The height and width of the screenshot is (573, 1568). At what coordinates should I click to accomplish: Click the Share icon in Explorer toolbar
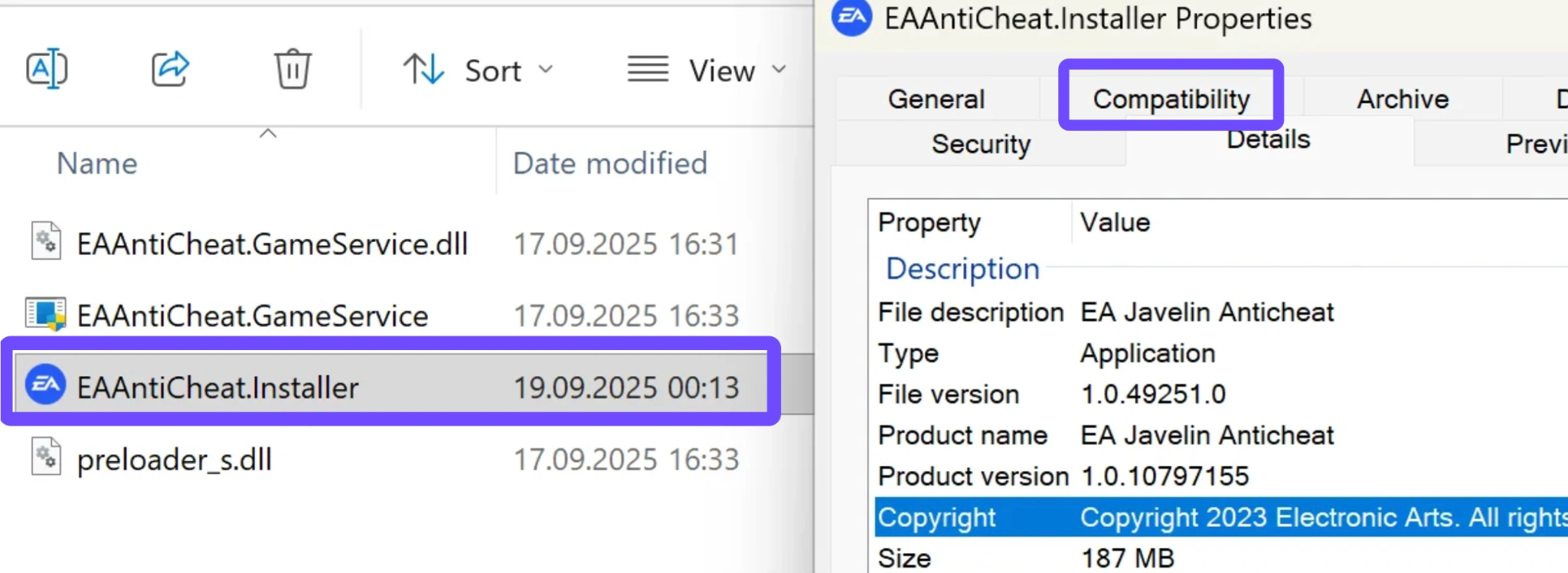click(170, 69)
